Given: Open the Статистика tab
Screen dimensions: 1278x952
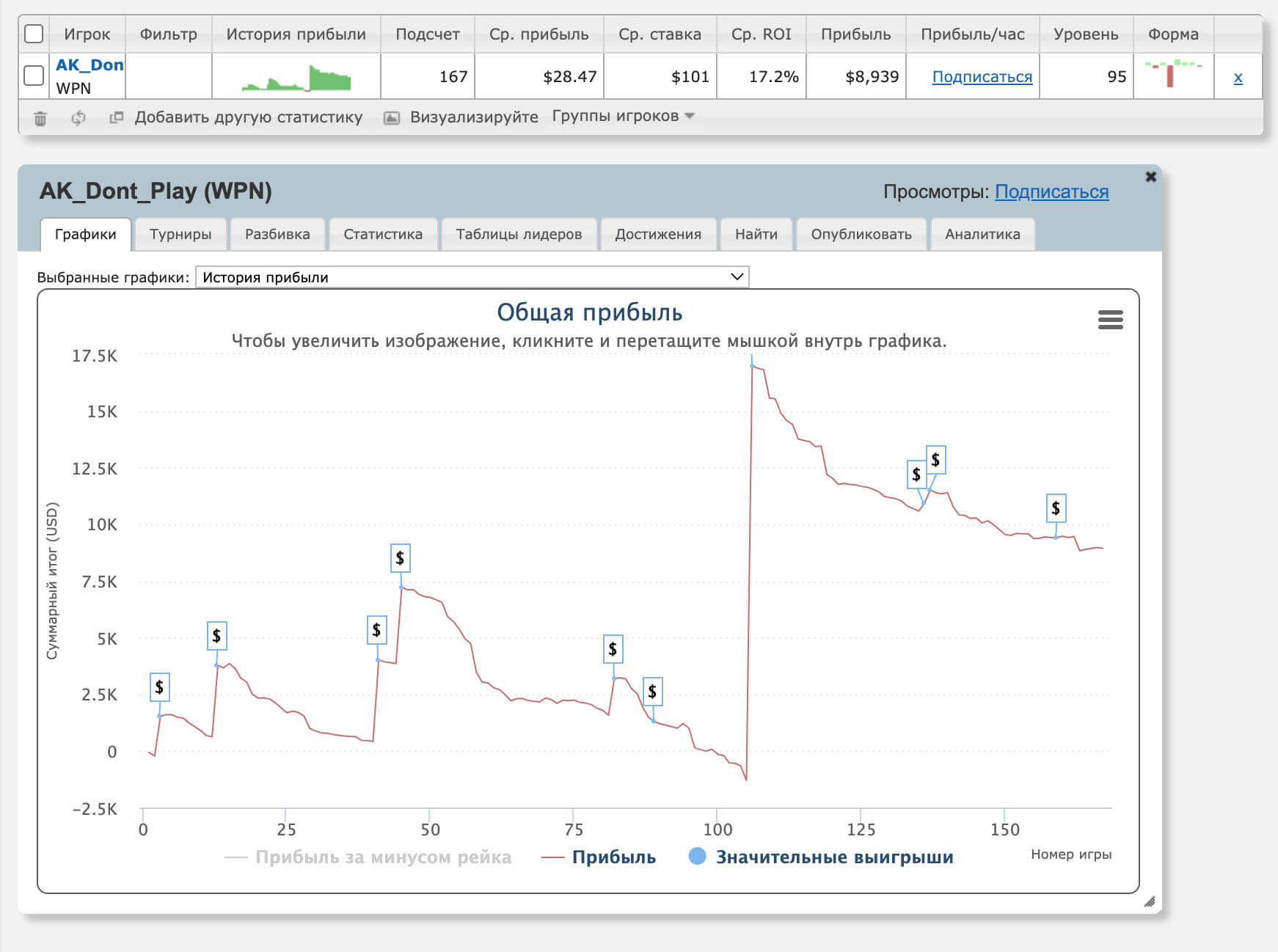Looking at the screenshot, I should [x=382, y=234].
